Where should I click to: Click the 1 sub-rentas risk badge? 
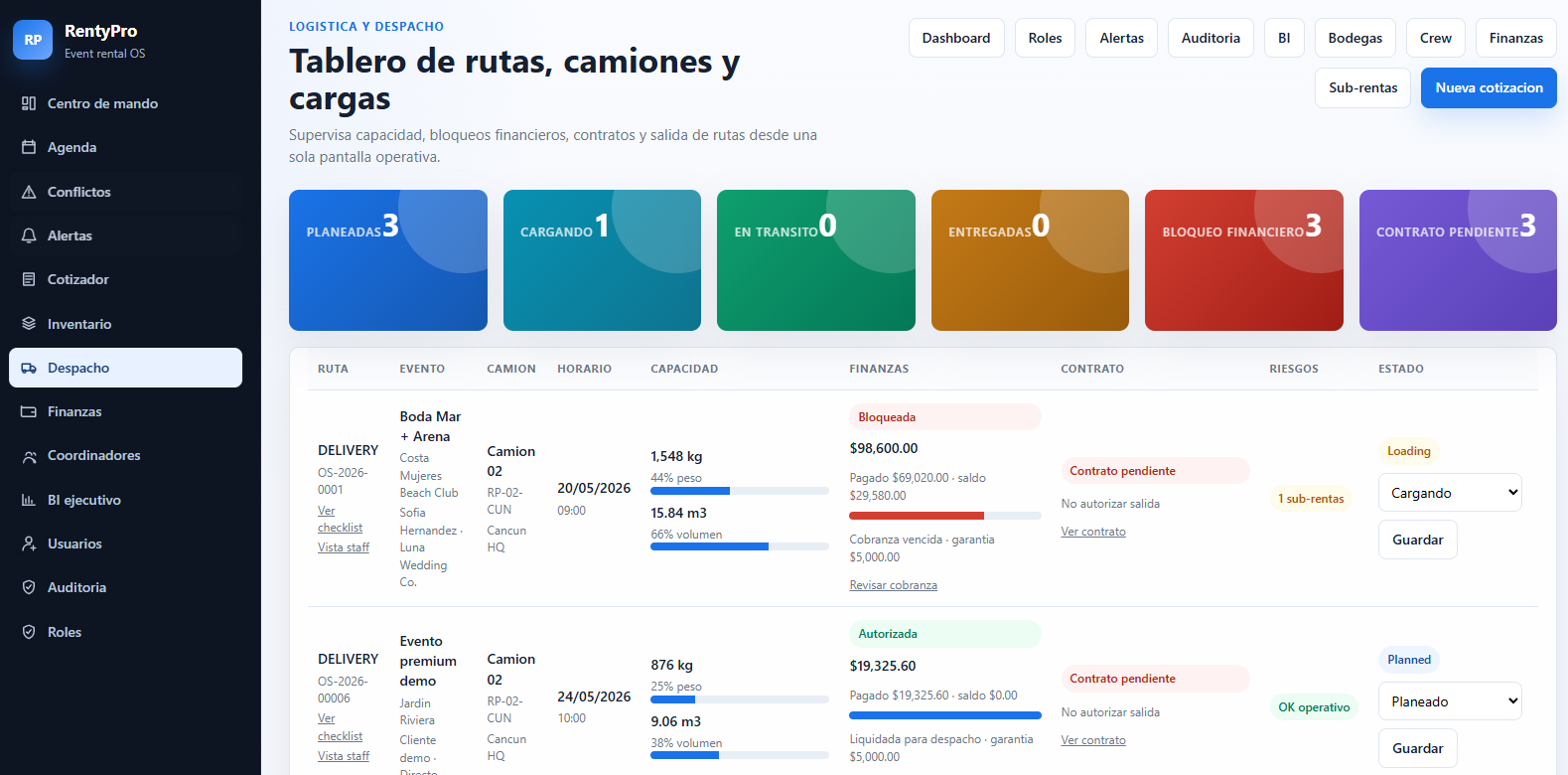(1311, 499)
